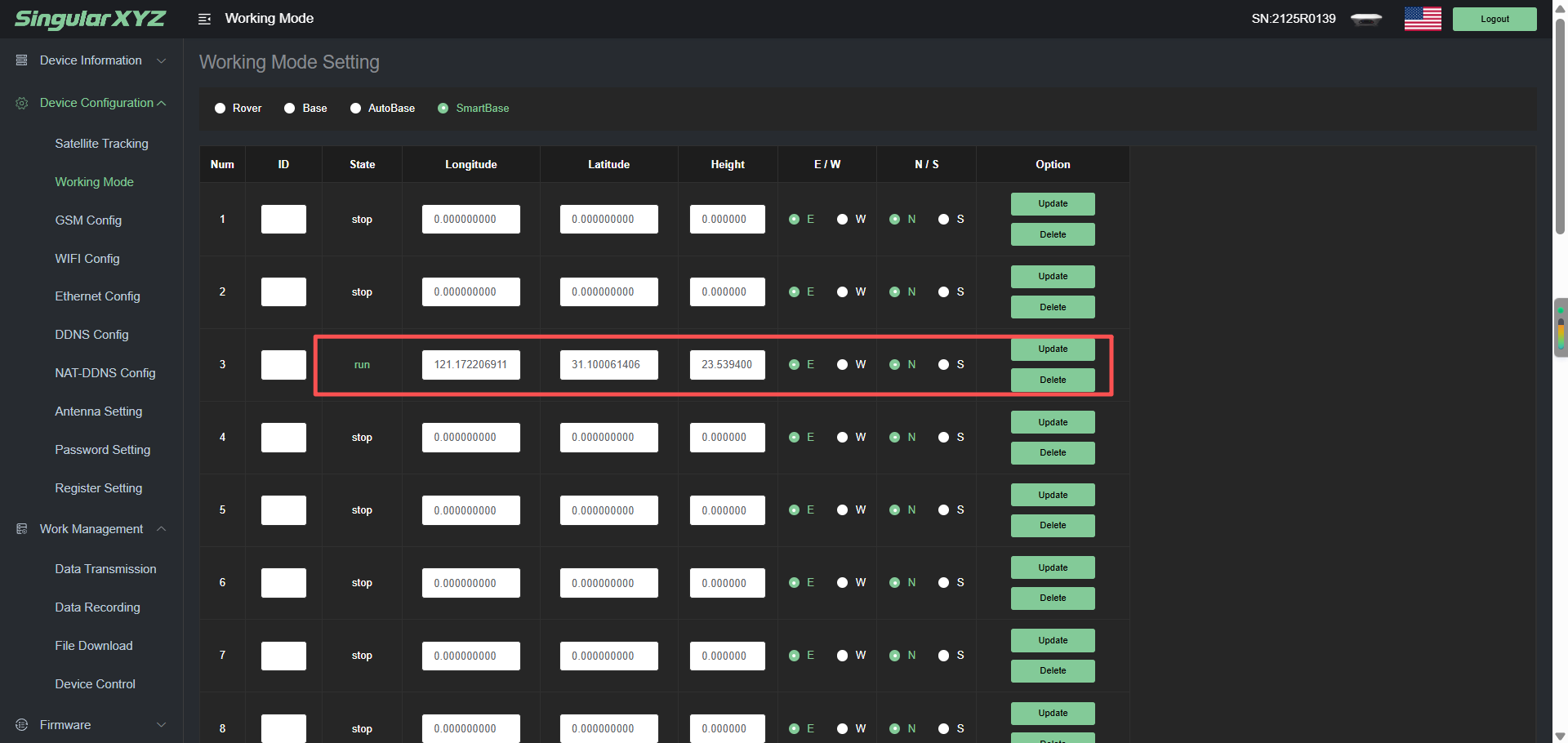The width and height of the screenshot is (1568, 743).
Task: Click Delete for row 2
Action: click(x=1053, y=308)
